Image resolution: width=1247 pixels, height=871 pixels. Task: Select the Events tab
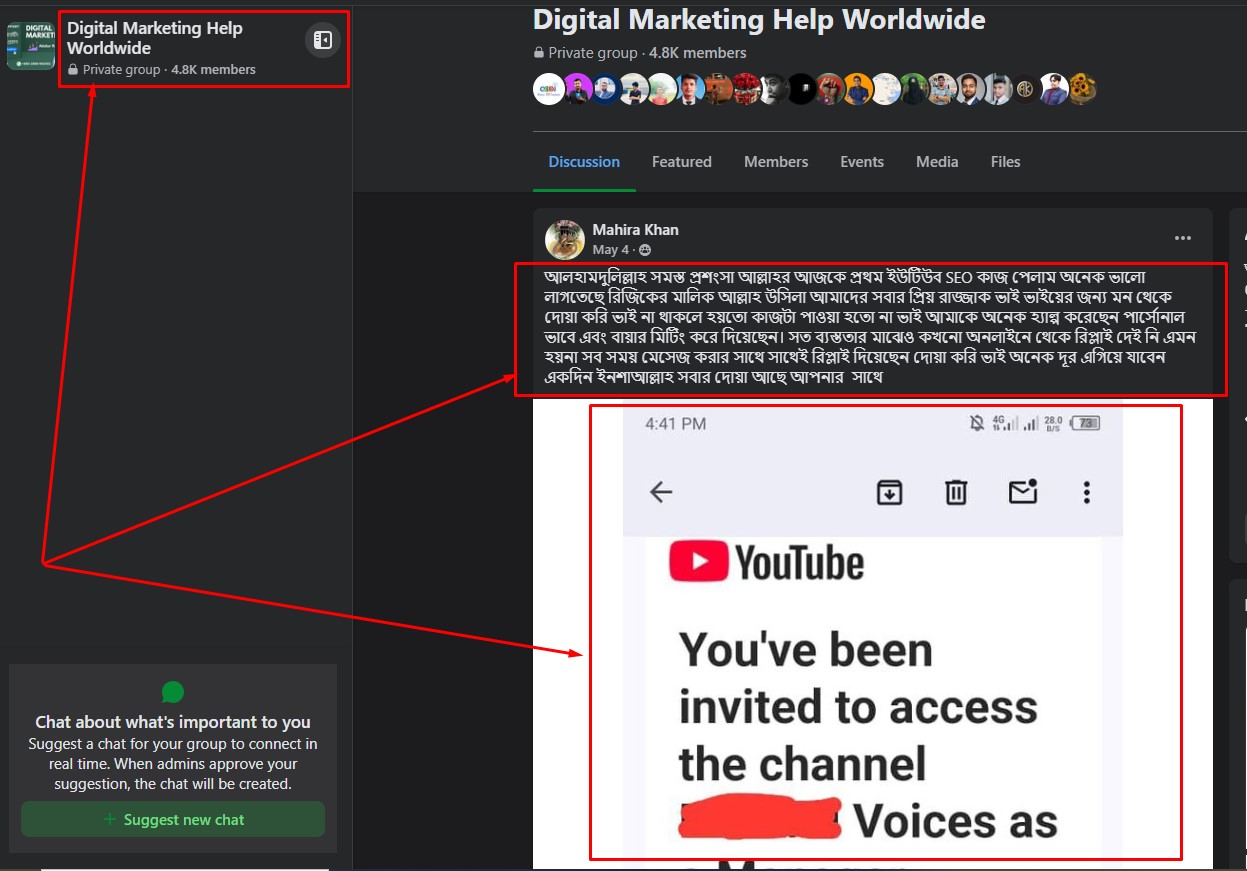coord(862,162)
